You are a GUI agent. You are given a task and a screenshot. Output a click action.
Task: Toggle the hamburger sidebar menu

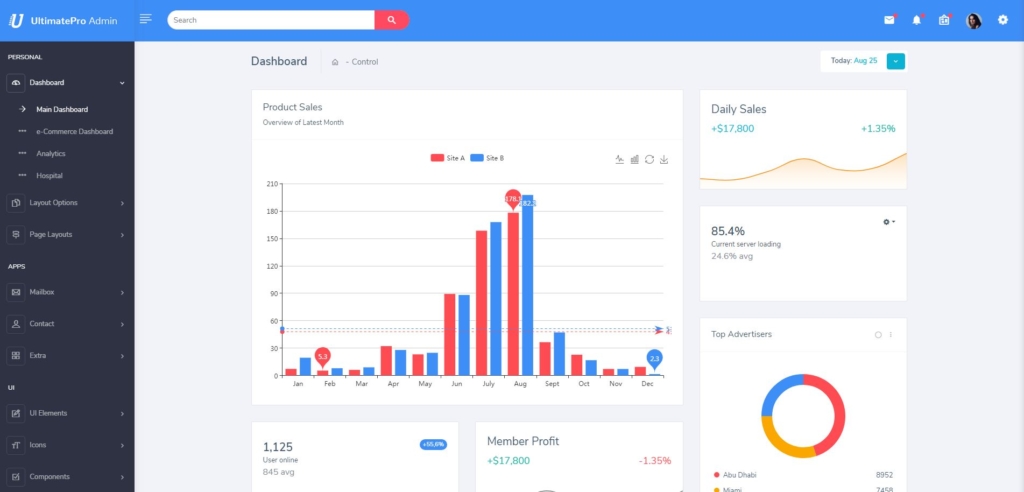coord(146,19)
